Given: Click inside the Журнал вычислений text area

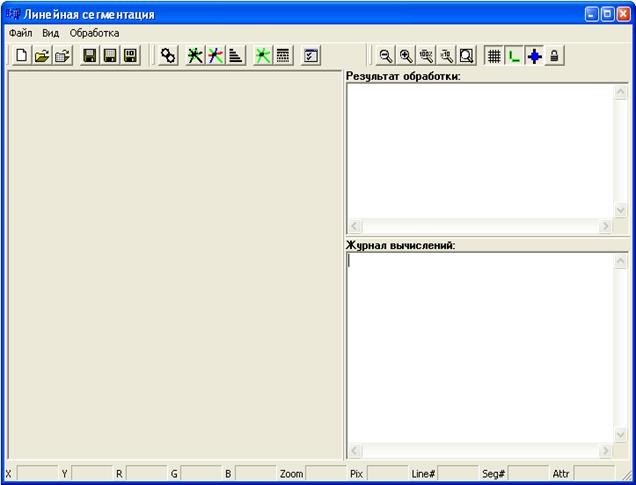Looking at the screenshot, I should pos(481,348).
